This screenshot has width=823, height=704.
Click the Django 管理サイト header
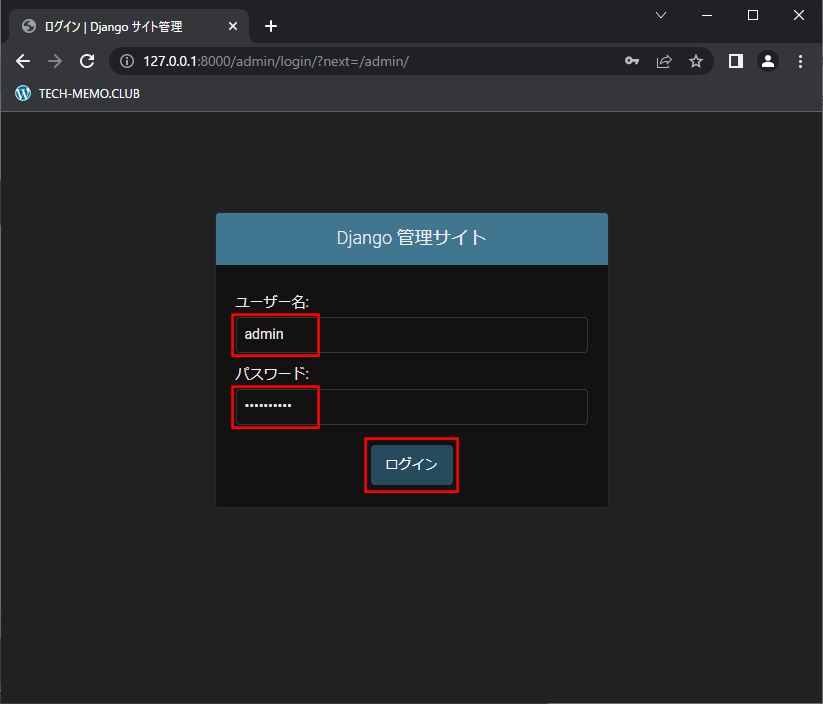tap(412, 238)
